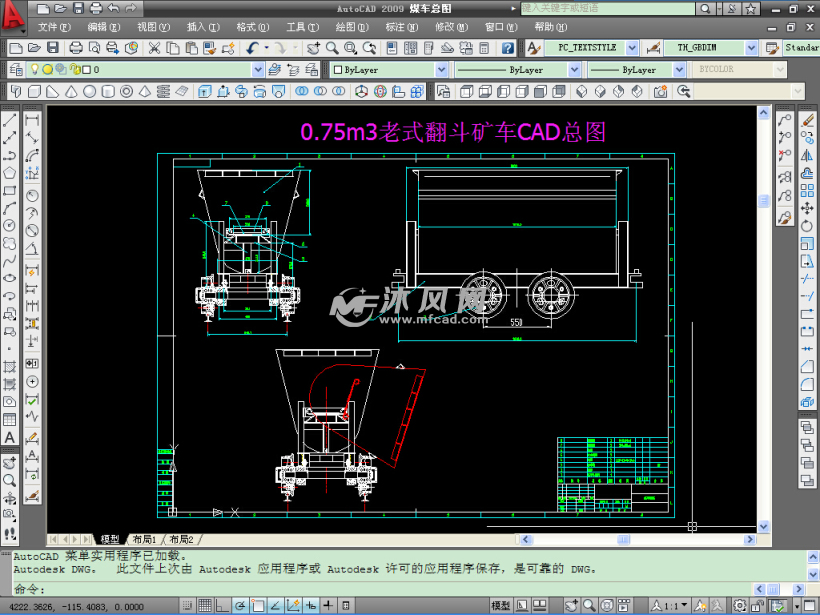Click in the 命令: command line
820x615 pixels.
click(382, 589)
